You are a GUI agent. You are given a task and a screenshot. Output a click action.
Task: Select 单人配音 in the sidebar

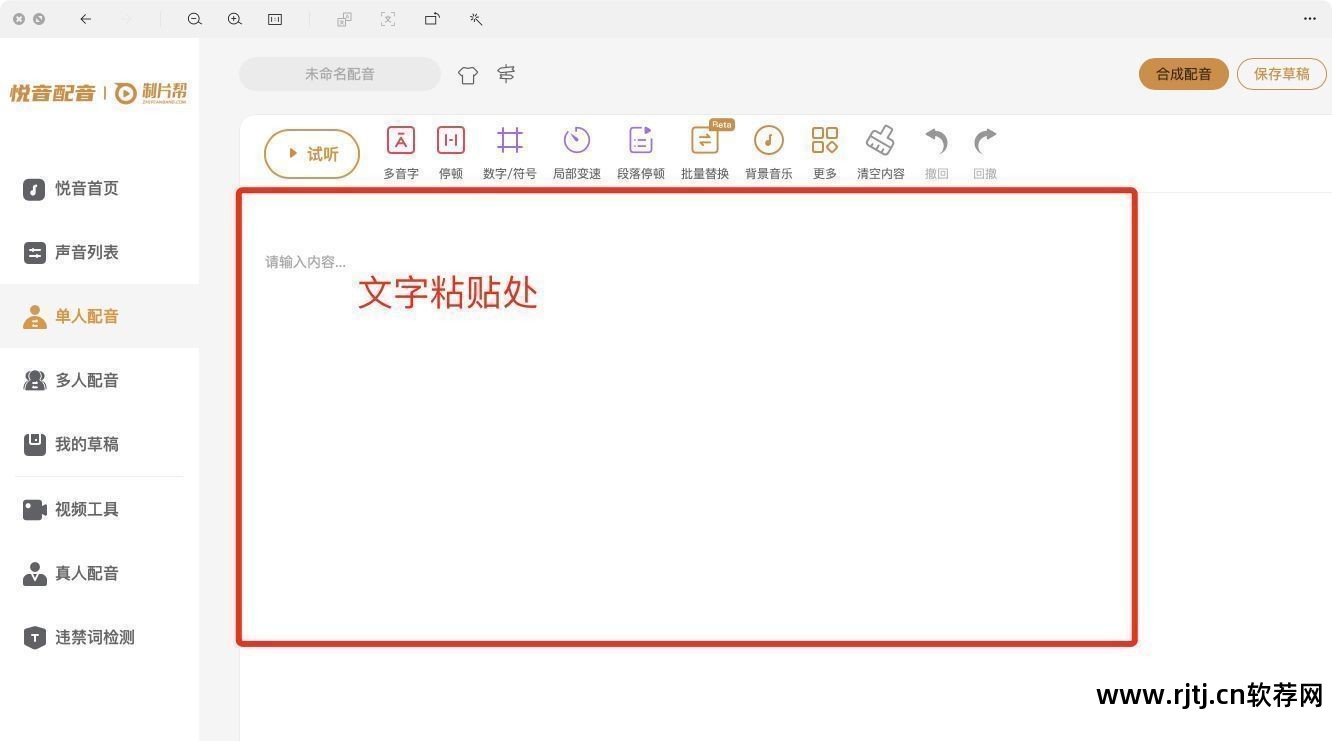[100, 316]
